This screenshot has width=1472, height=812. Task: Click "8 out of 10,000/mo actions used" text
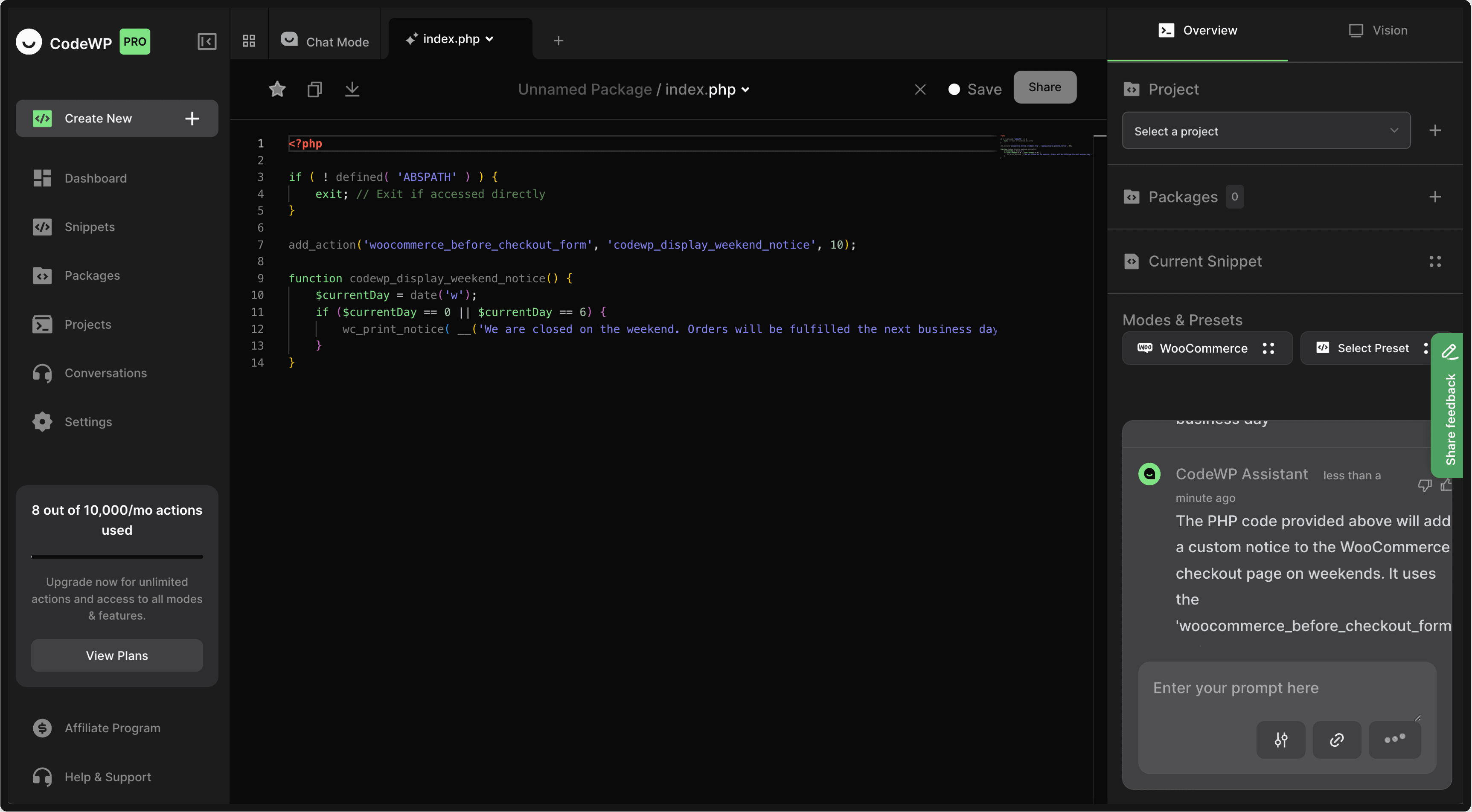click(x=116, y=520)
